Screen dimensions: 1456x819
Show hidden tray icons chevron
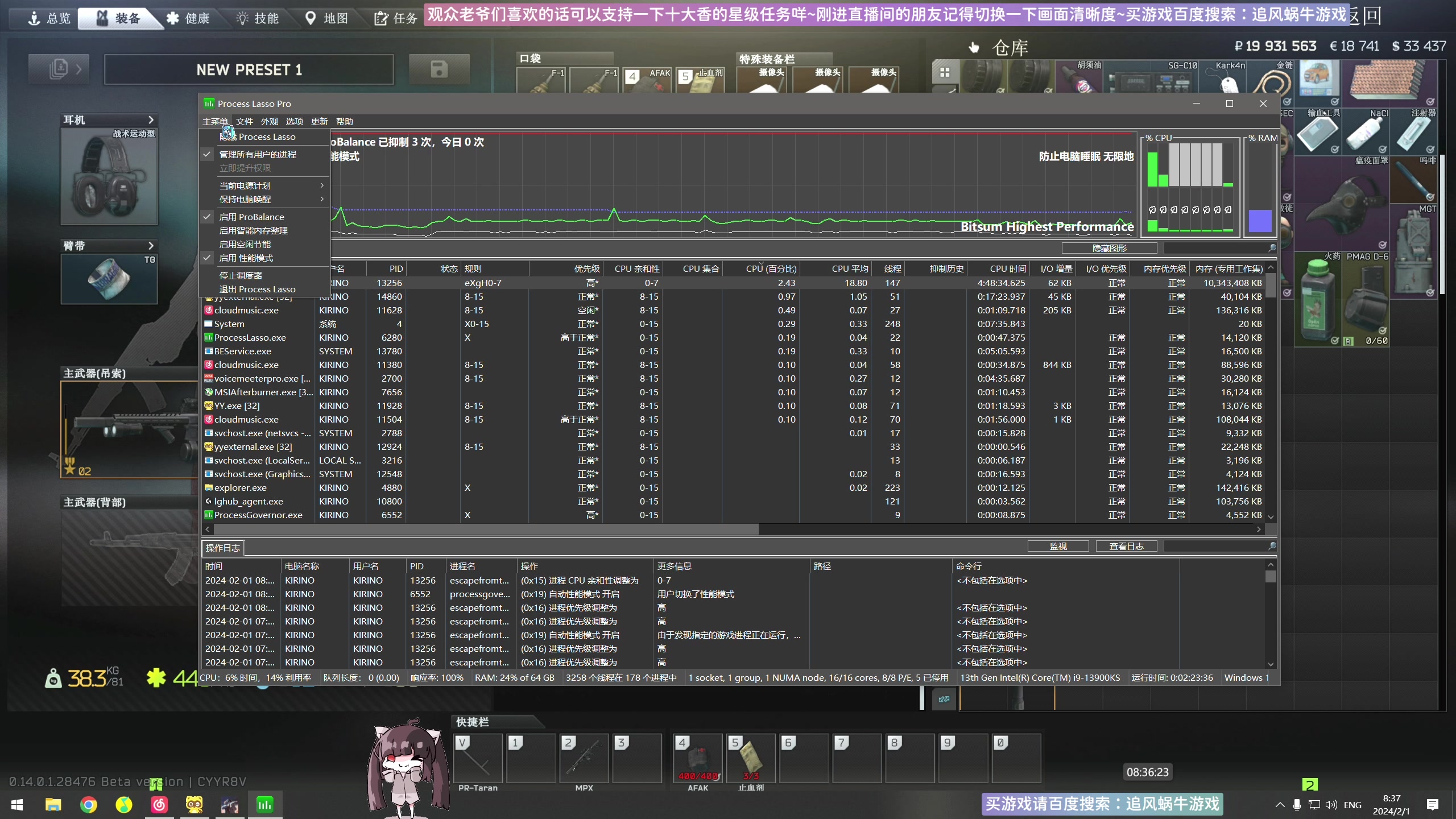tap(1280, 805)
